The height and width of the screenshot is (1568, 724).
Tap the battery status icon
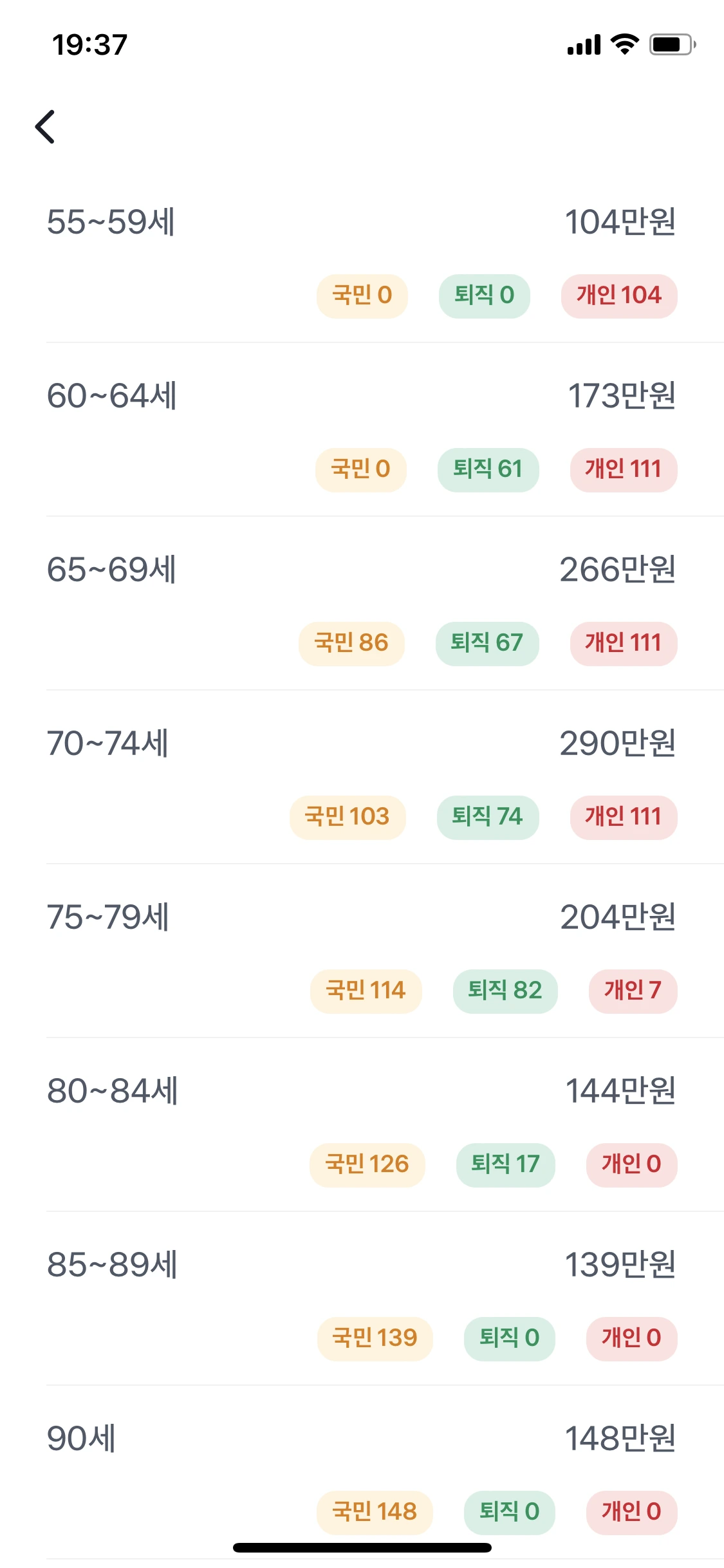coord(672,44)
